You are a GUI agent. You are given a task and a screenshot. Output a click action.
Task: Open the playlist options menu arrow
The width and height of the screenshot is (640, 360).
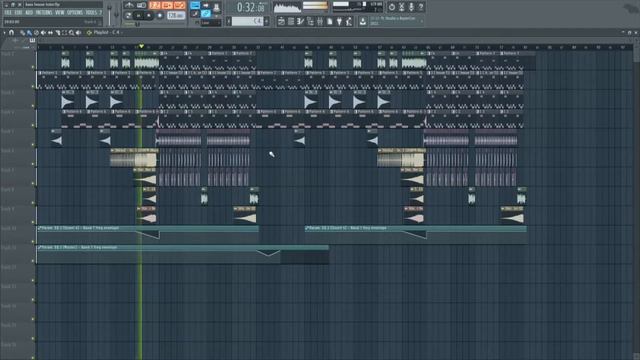[4, 33]
